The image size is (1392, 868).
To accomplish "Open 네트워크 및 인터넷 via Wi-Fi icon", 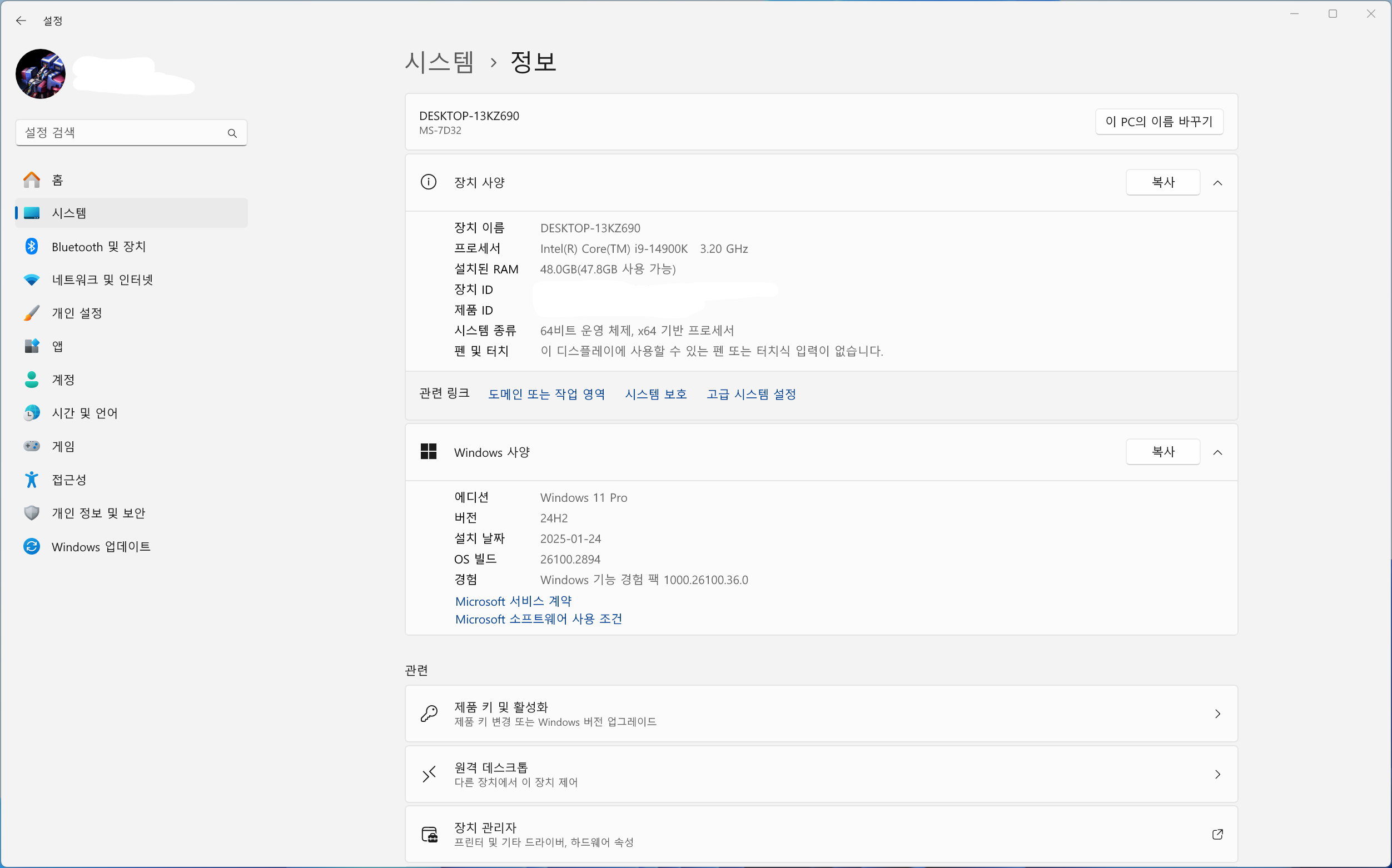I will point(32,280).
